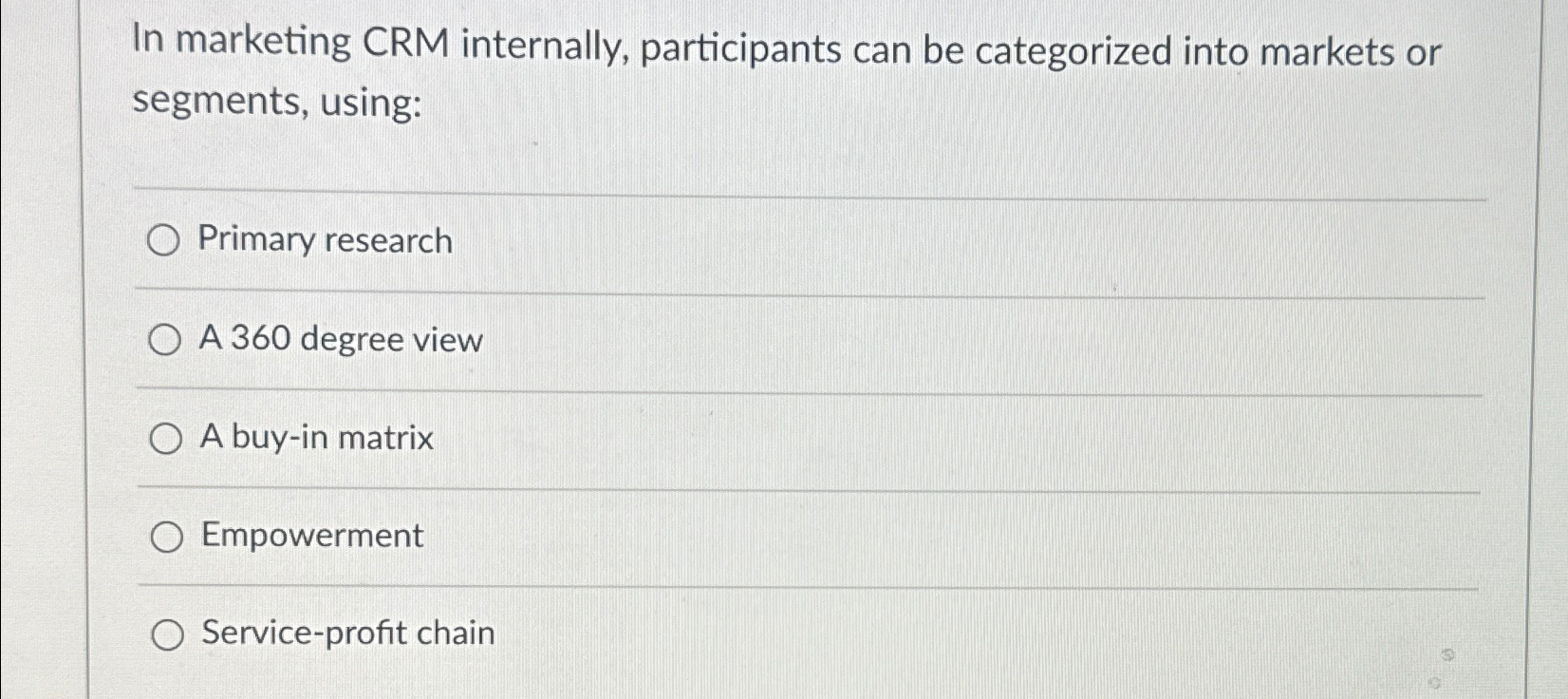Select the radio button for Empowerment
Screen dimensions: 1568x699
tap(166, 537)
